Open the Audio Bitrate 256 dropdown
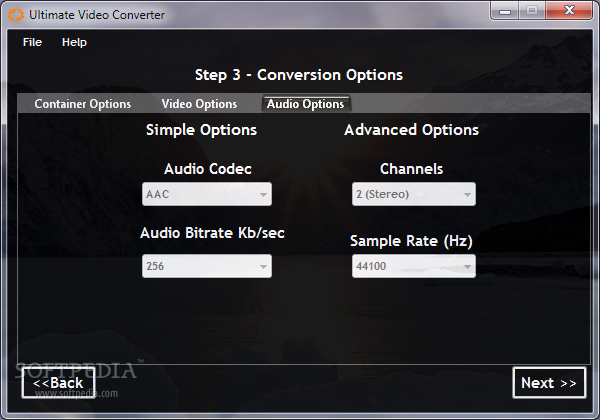The image size is (600, 420). click(207, 266)
